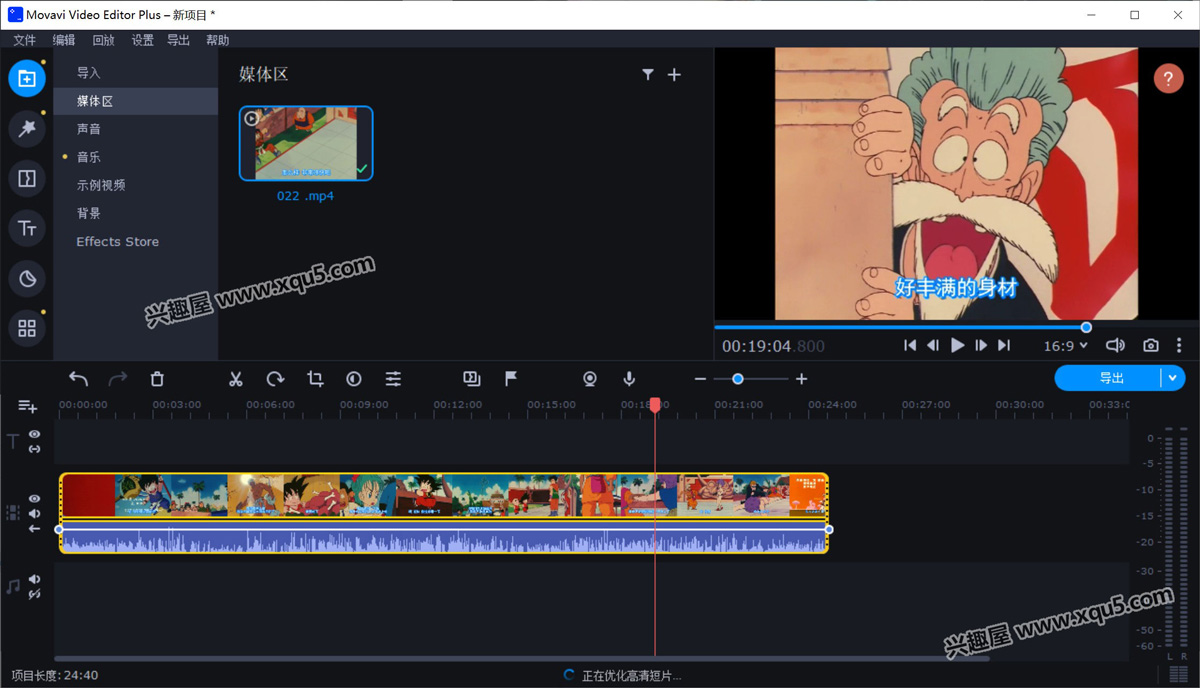1200x688 pixels.
Task: Filter media bin using the funnel icon
Action: [x=648, y=74]
